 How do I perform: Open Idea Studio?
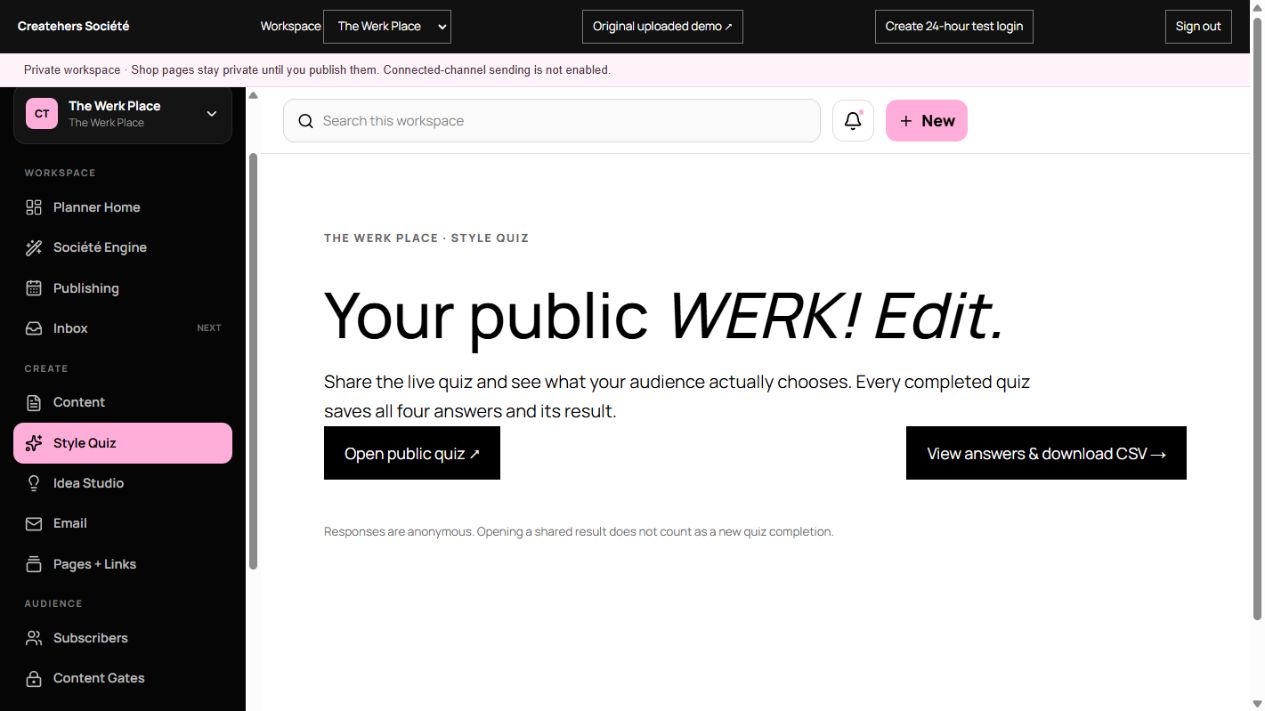123,483
